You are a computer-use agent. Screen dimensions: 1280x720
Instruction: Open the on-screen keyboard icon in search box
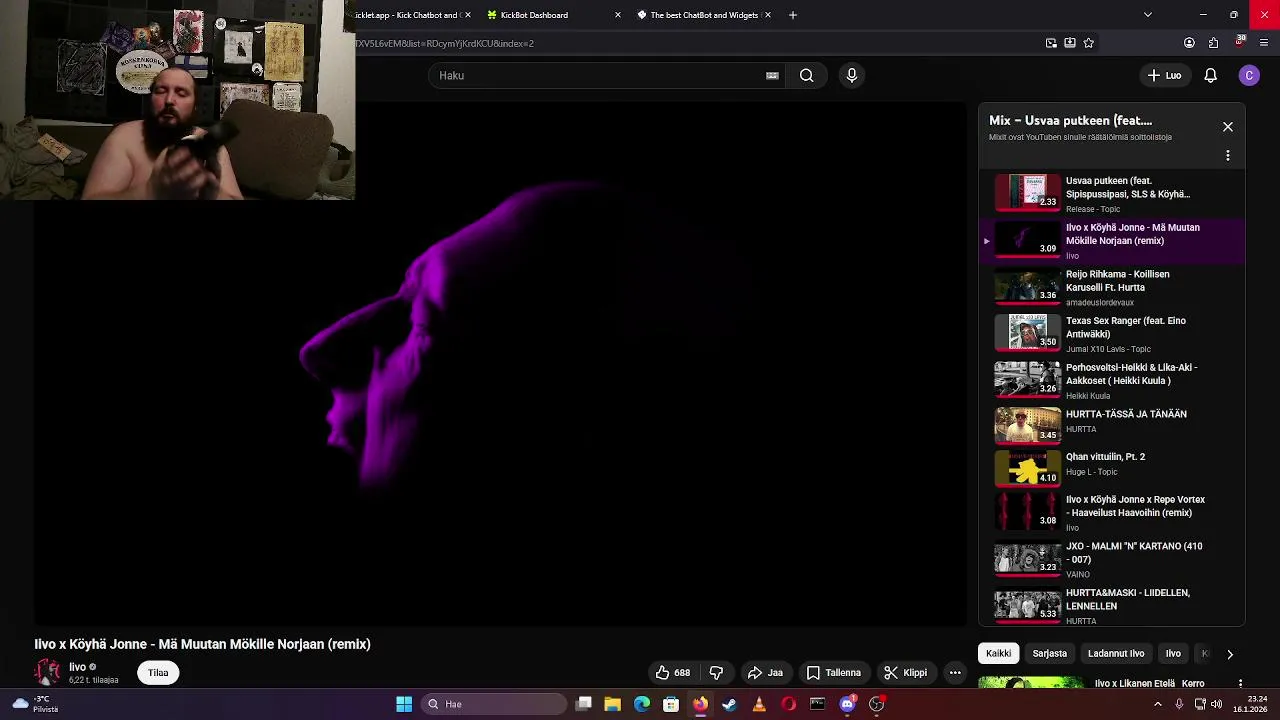(x=772, y=75)
